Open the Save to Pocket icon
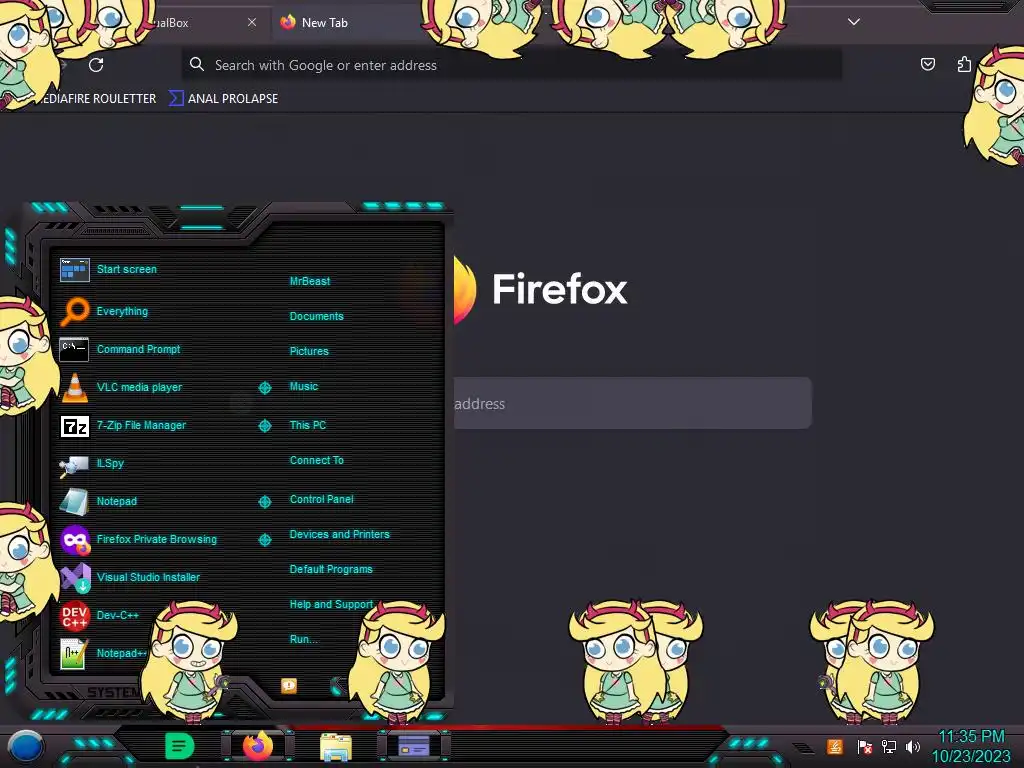This screenshot has width=1024, height=768. pos(927,64)
